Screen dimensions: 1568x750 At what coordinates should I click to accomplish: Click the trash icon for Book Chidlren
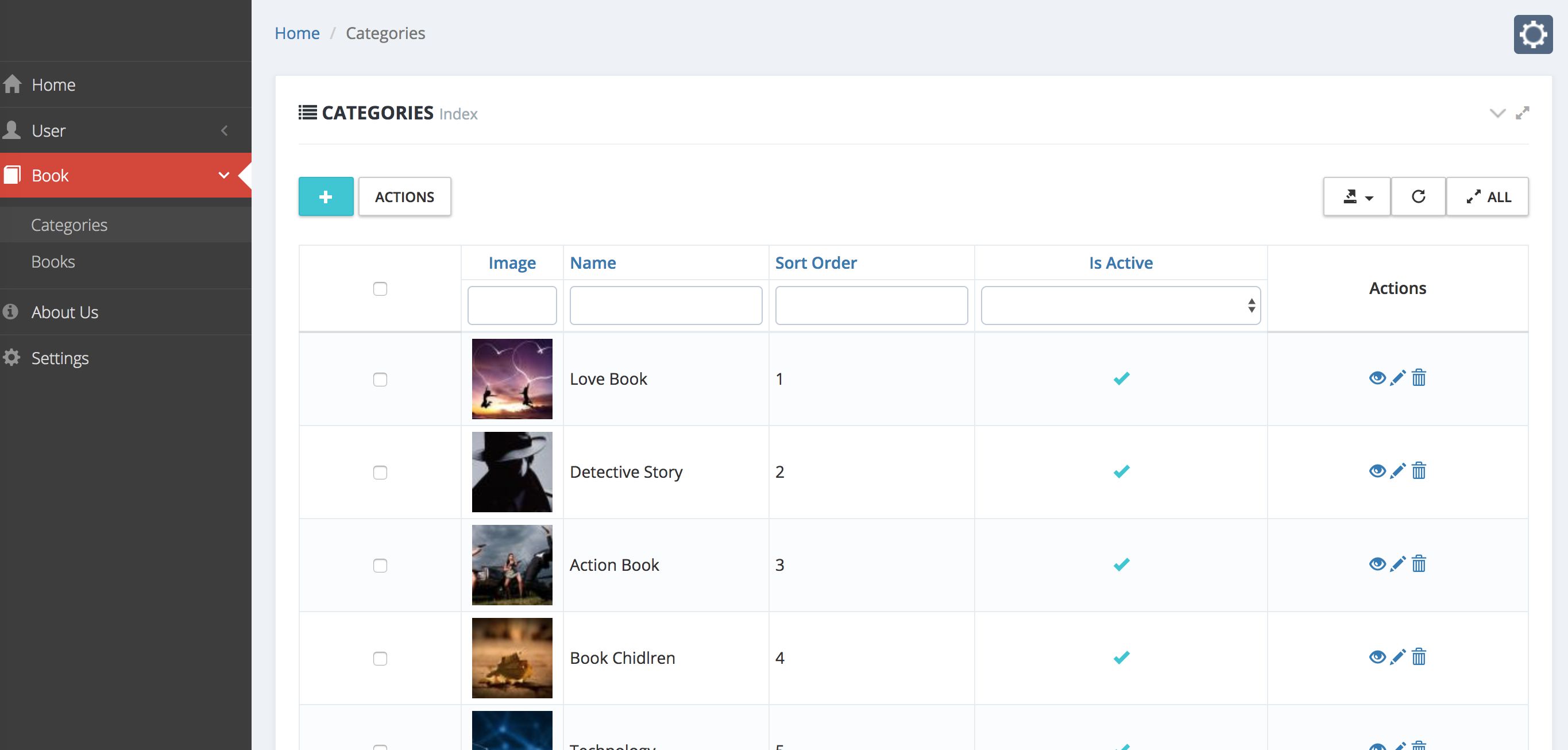click(x=1419, y=658)
